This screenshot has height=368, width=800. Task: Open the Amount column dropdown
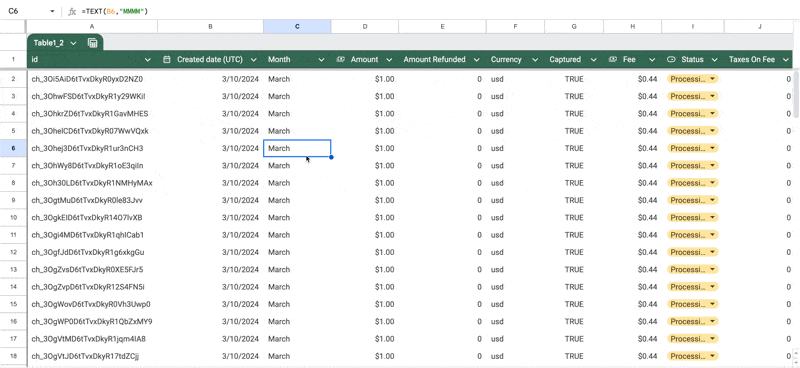(x=389, y=60)
